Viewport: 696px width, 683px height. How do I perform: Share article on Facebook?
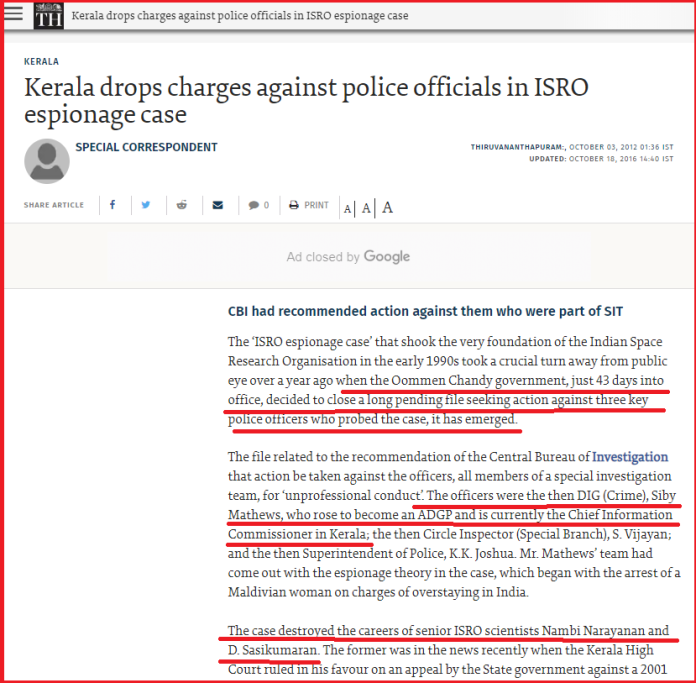[x=113, y=205]
